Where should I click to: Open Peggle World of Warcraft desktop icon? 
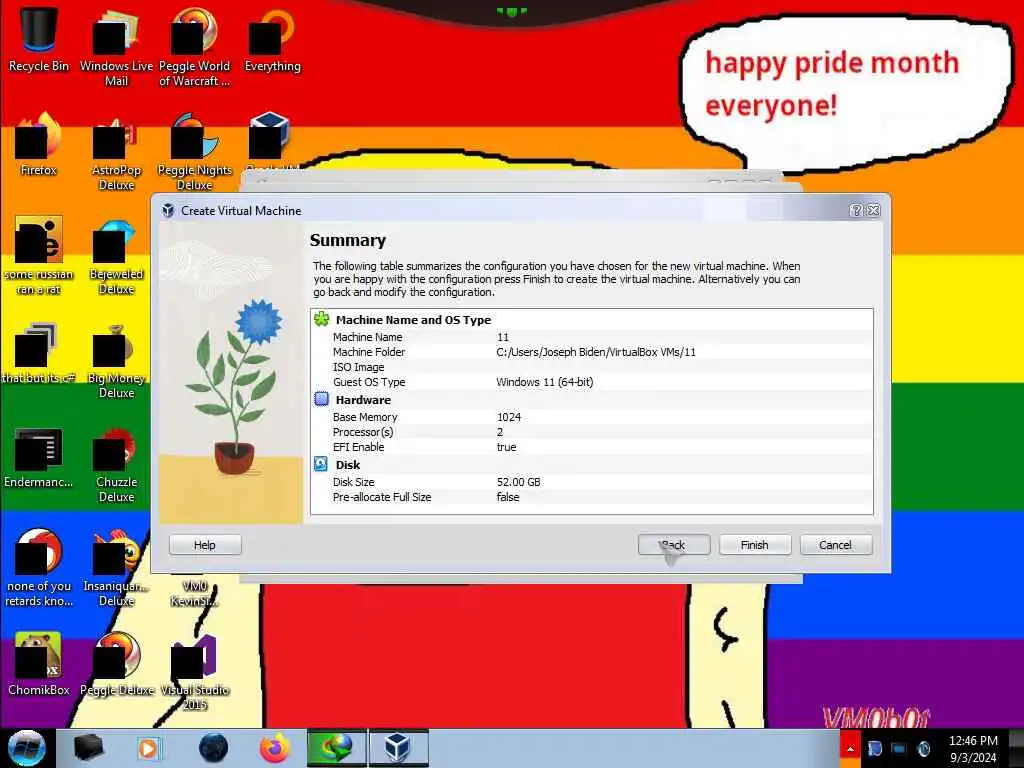(194, 47)
